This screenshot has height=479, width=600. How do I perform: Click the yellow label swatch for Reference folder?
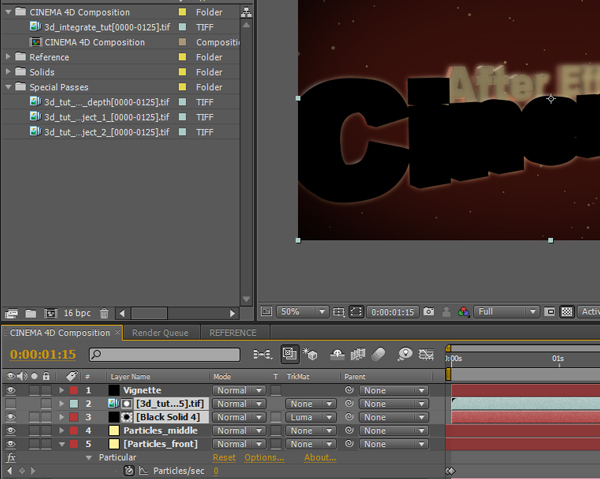[183, 57]
